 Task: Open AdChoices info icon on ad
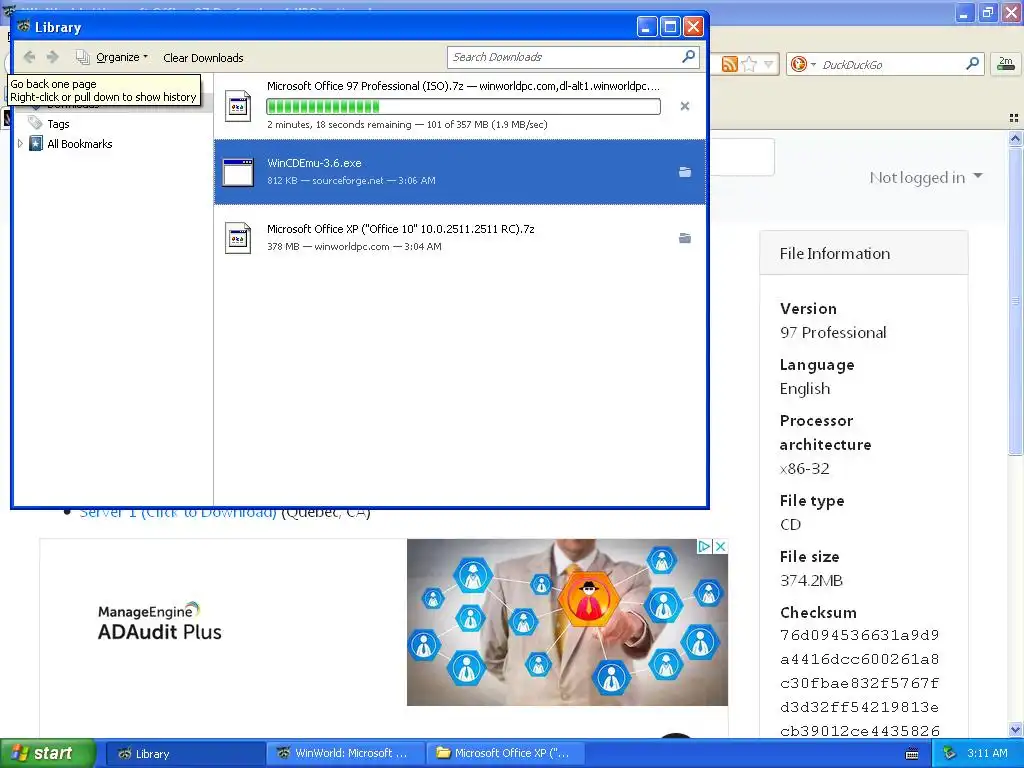point(705,546)
